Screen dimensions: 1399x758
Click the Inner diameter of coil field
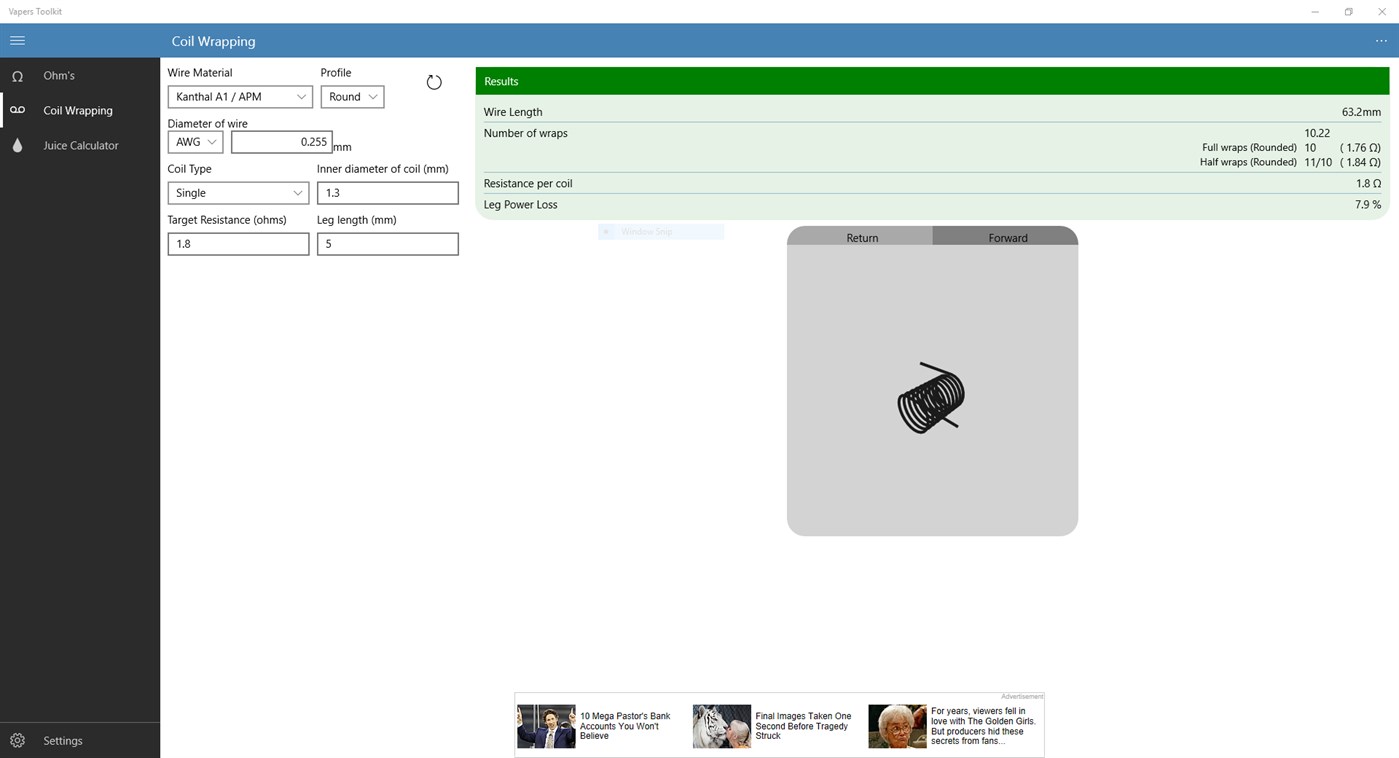(387, 192)
